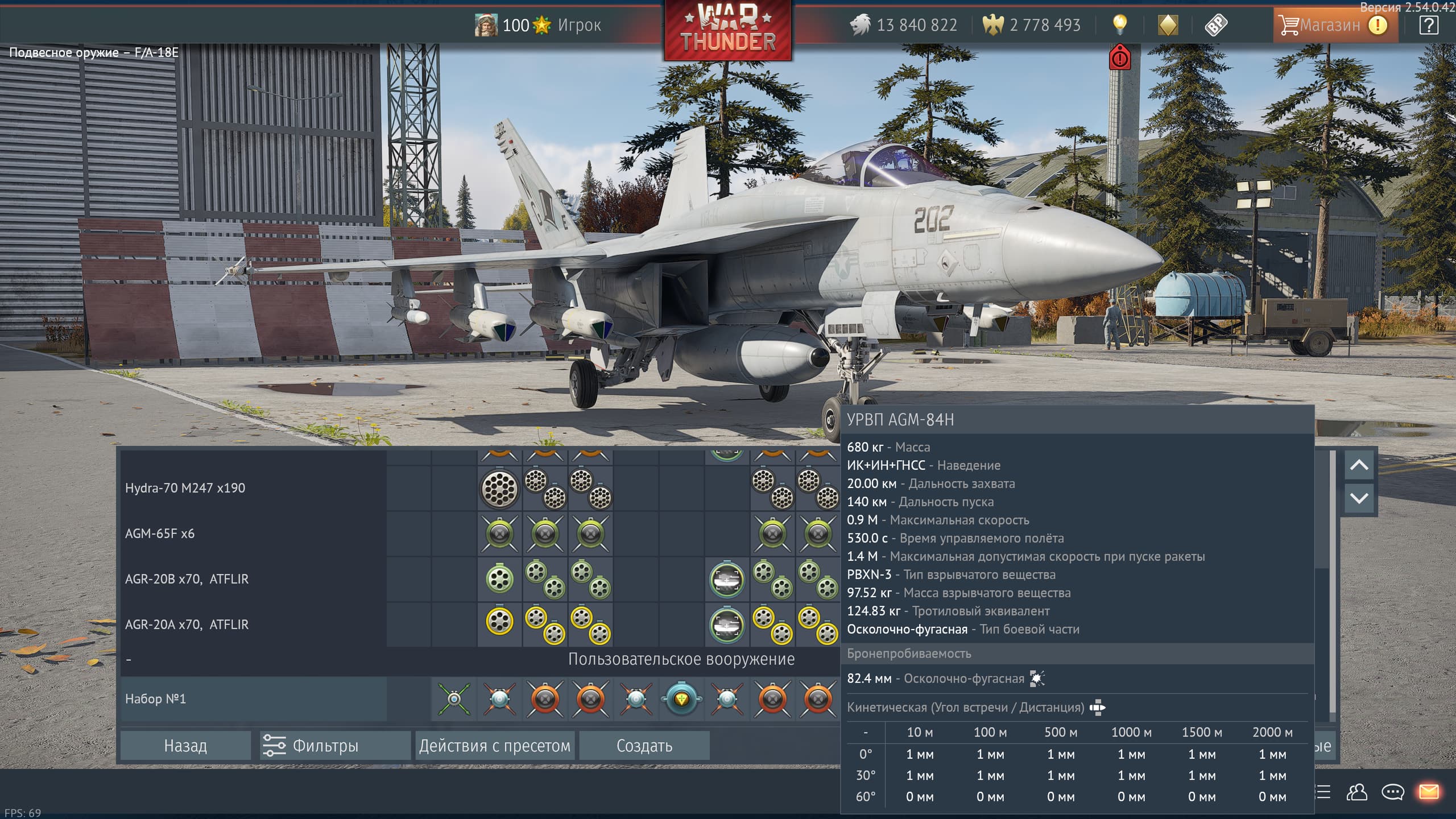
Task: Open the chat speech bubble icon
Action: [x=1393, y=792]
